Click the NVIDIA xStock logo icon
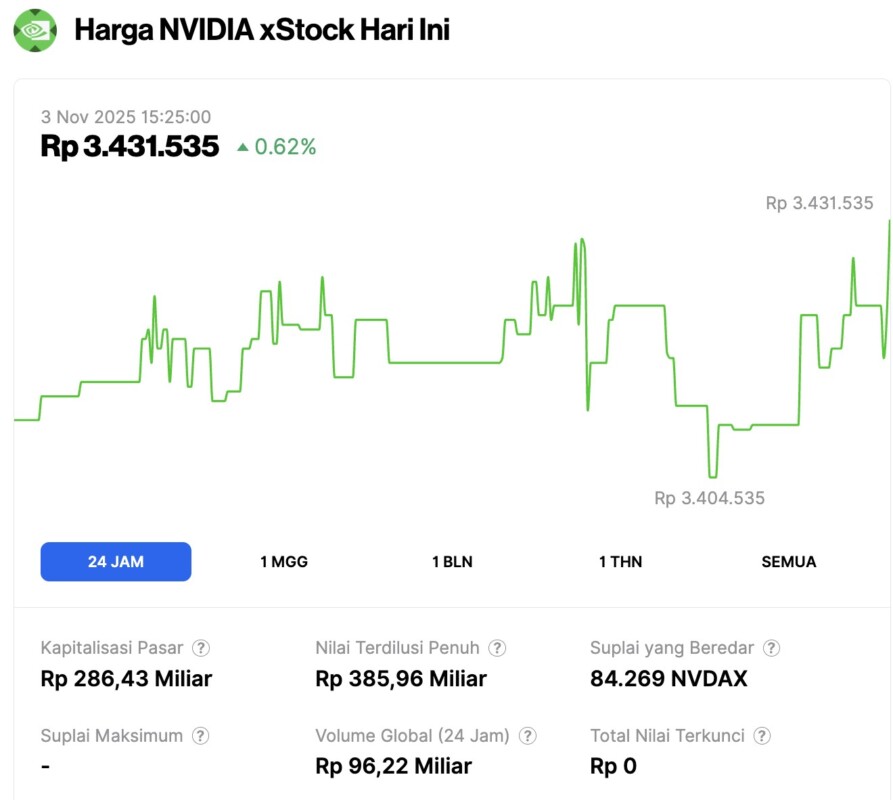Image resolution: width=893 pixels, height=800 pixels. [x=37, y=29]
